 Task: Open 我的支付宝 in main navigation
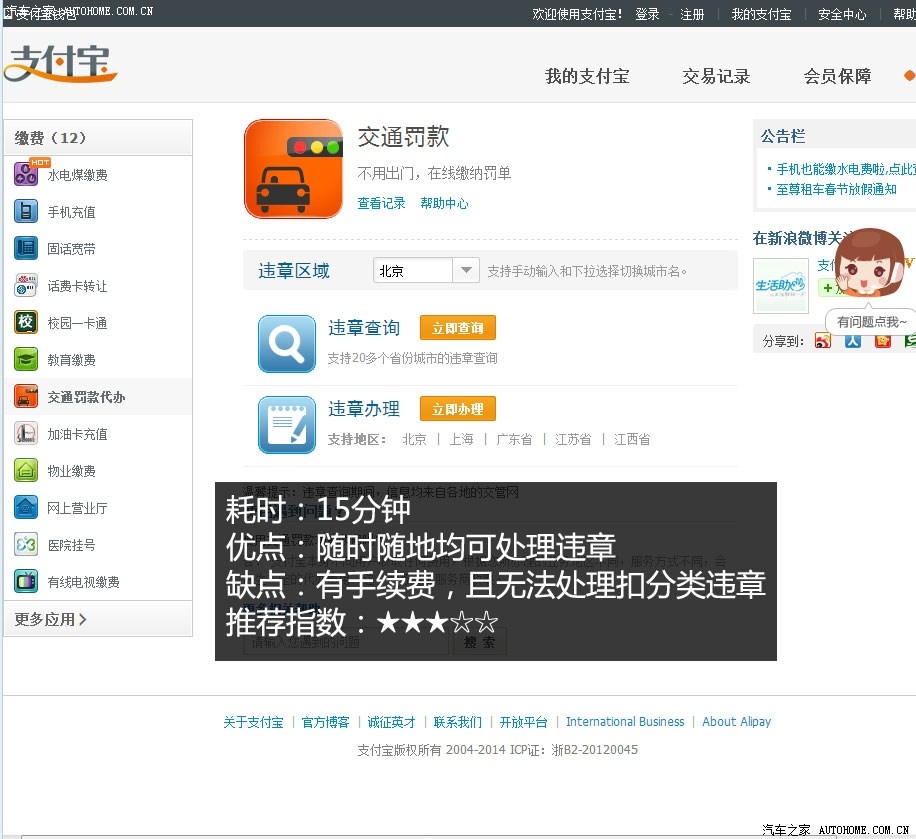coord(587,77)
